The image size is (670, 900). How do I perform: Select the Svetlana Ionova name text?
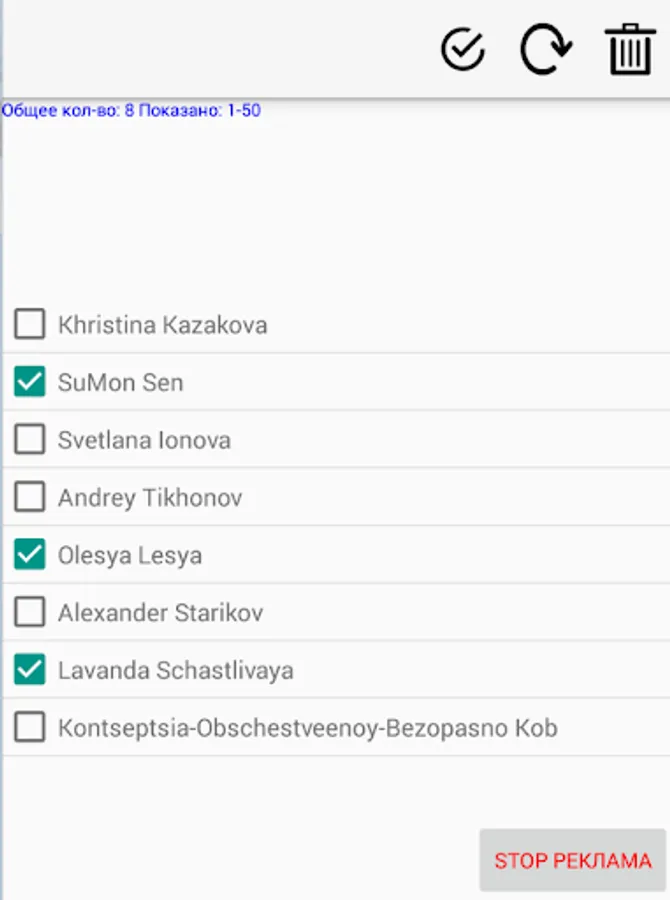[144, 440]
